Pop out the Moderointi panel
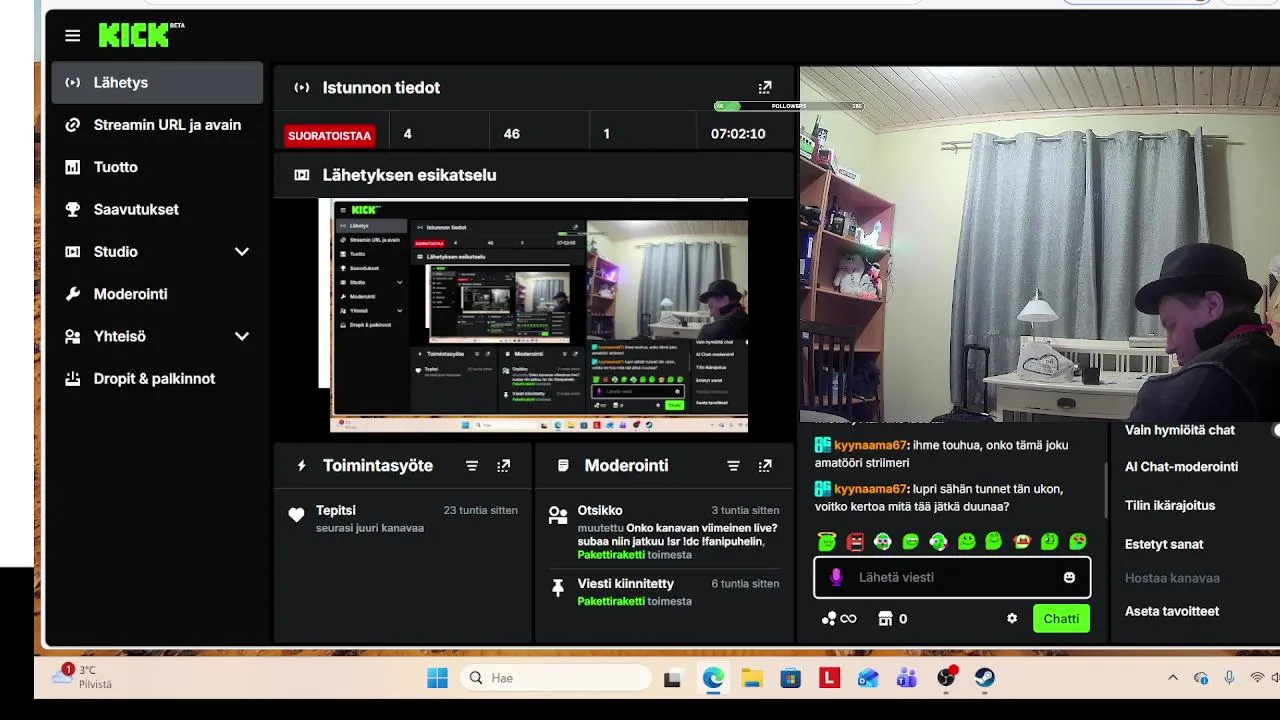The image size is (1280, 720). [x=765, y=466]
